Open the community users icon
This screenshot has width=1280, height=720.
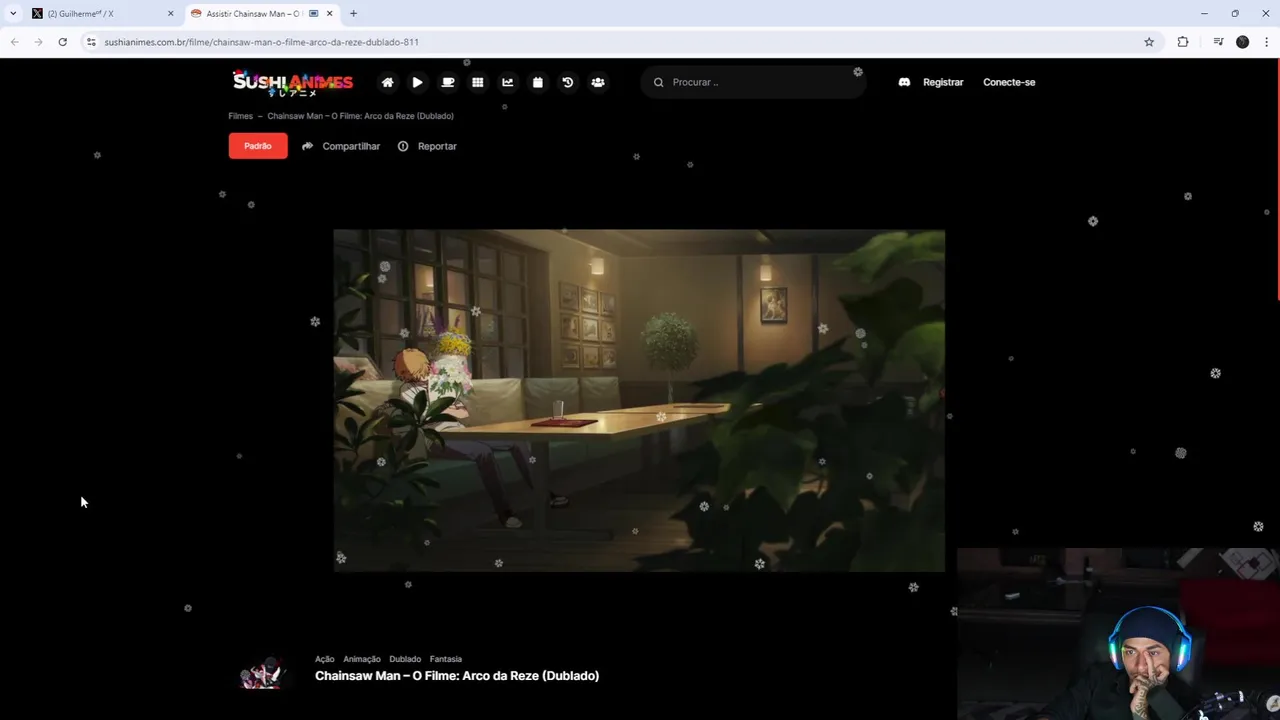[x=597, y=82]
